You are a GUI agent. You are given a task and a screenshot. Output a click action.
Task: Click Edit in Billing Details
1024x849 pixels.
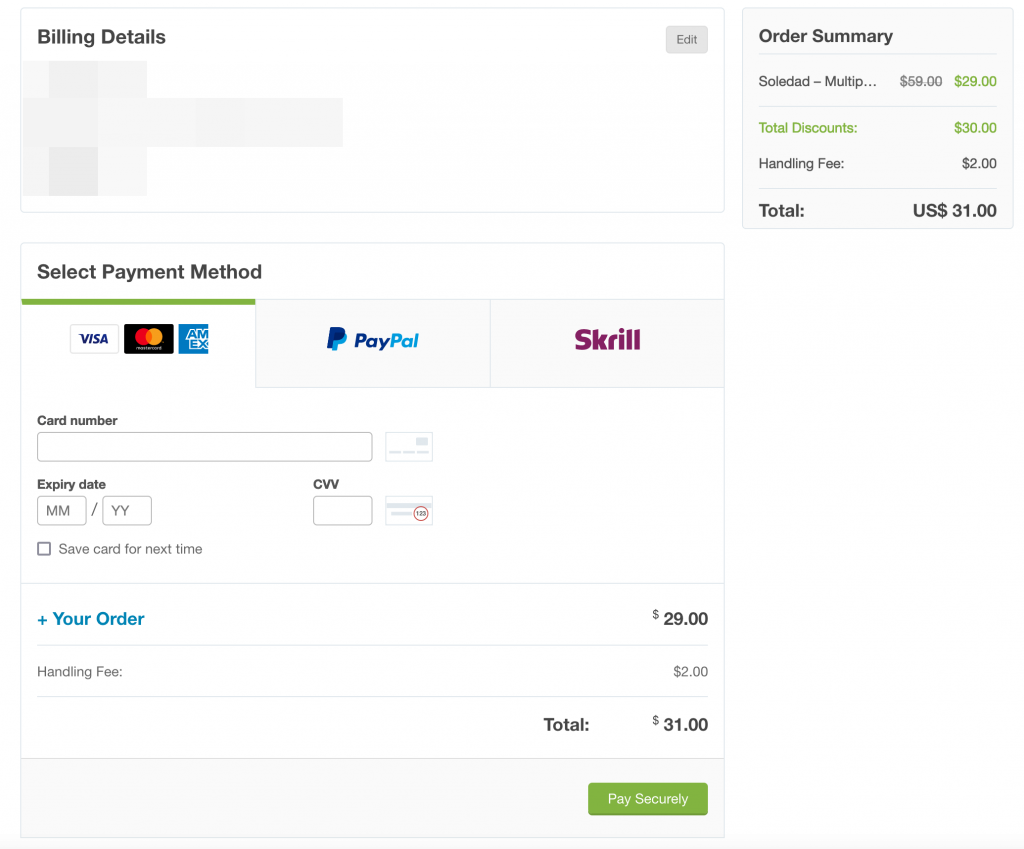coord(686,40)
